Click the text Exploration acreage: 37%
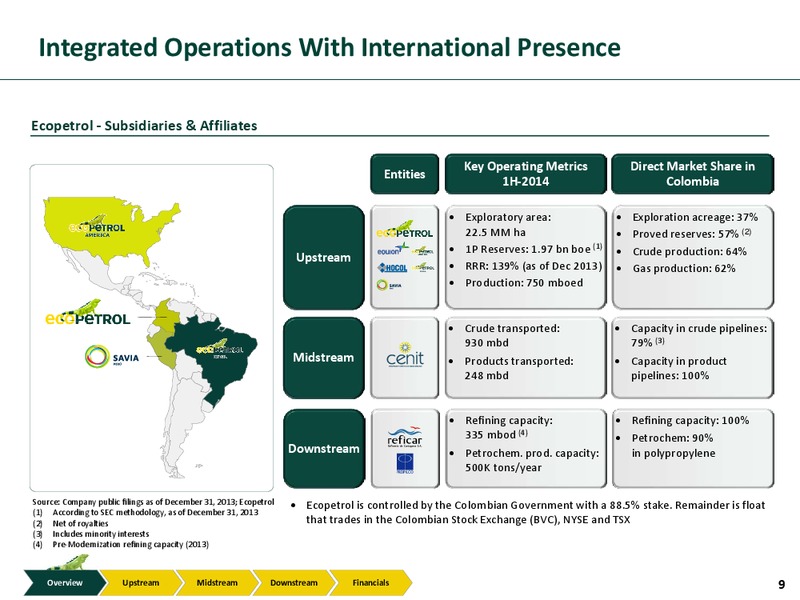This screenshot has height=600, width=800. click(x=695, y=217)
